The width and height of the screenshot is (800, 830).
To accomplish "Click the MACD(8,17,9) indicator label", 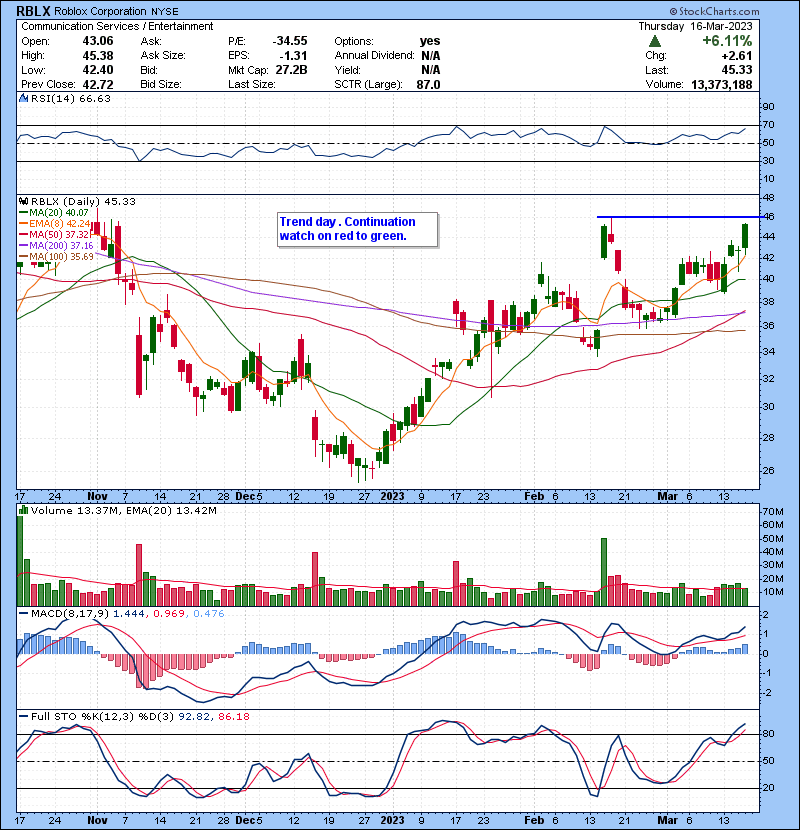I will [70, 614].
